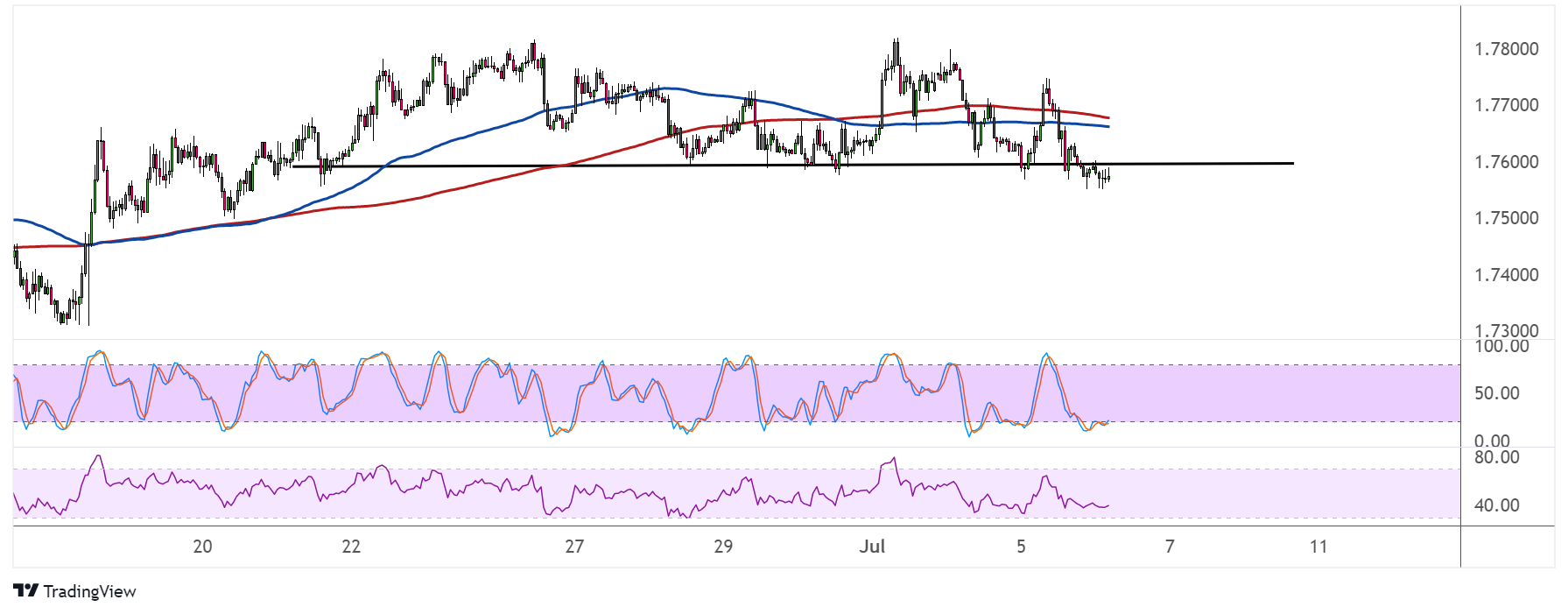
Task: Click date label 20 on time axis
Action: pyautogui.click(x=202, y=547)
